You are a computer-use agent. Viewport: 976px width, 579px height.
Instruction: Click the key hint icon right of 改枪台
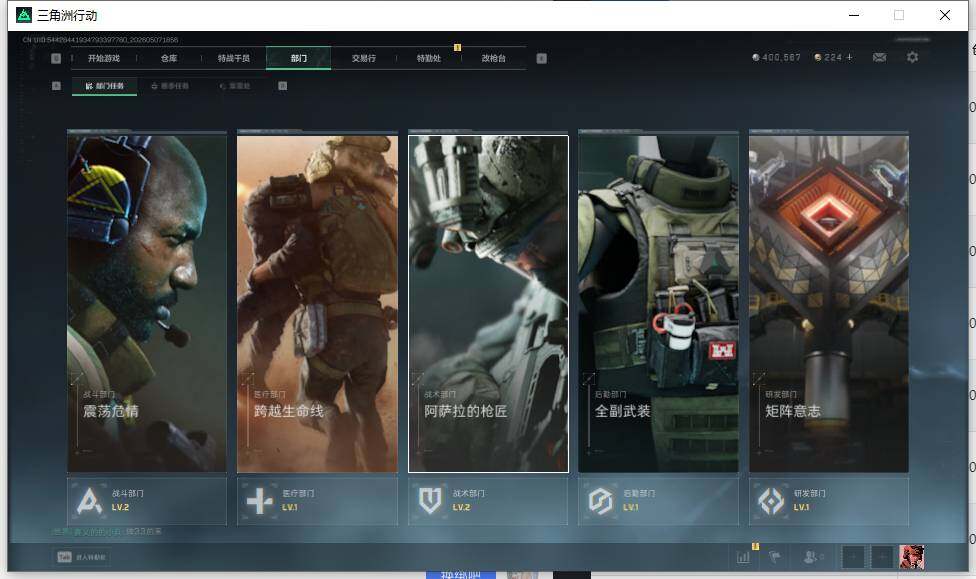pos(542,59)
